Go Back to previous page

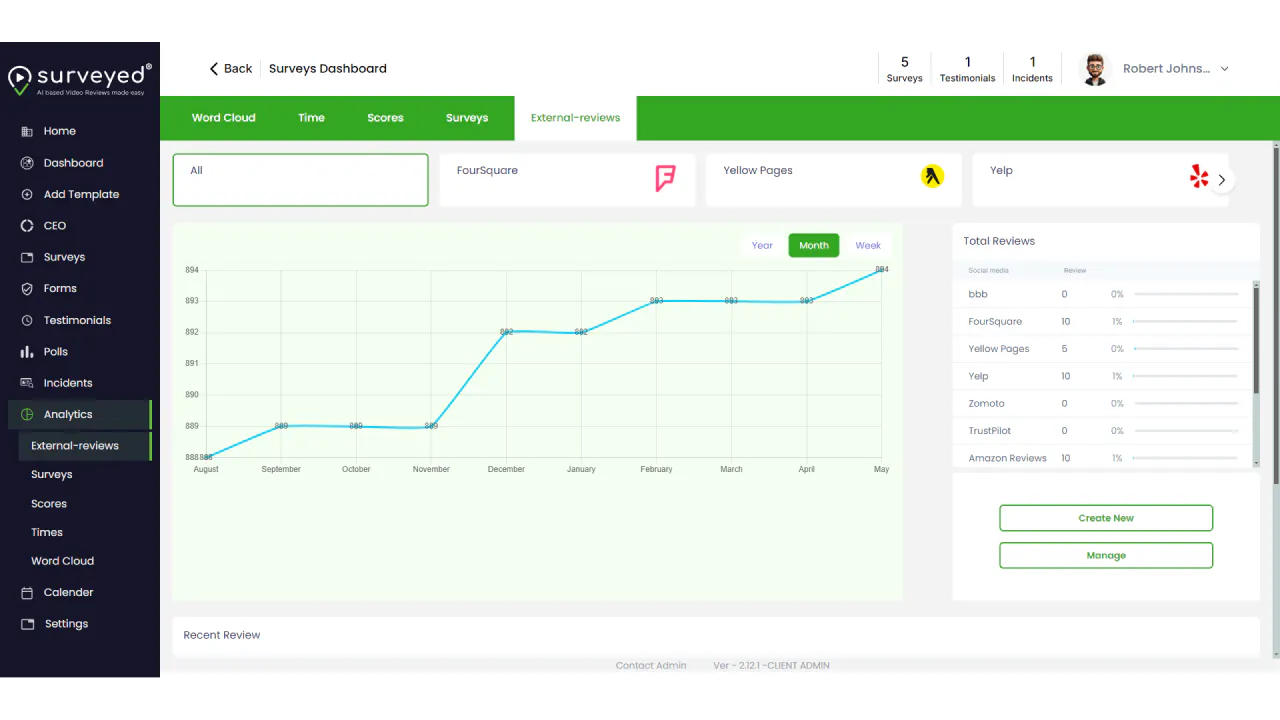(230, 69)
